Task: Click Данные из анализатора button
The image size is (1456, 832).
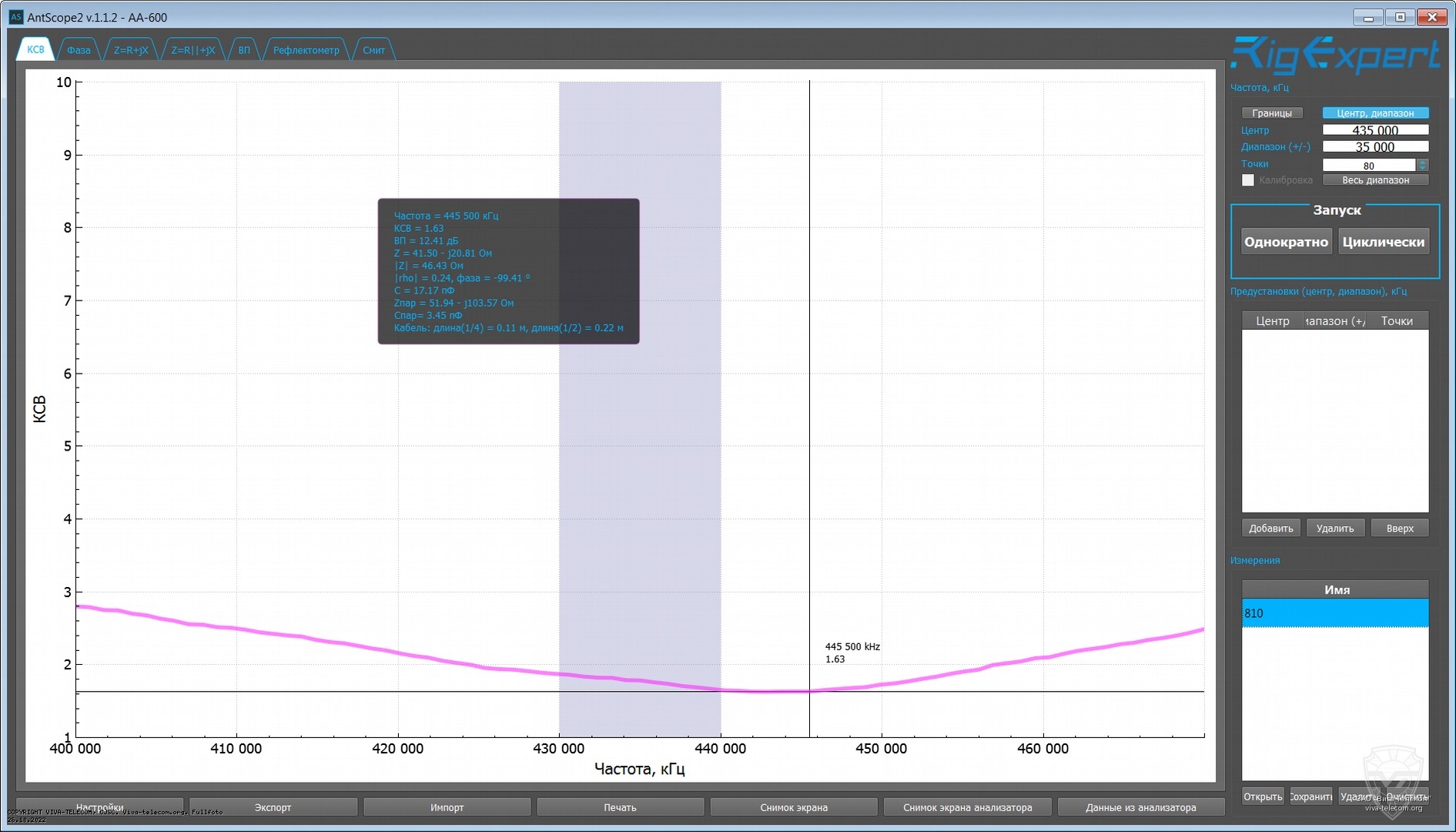Action: click(x=1140, y=807)
